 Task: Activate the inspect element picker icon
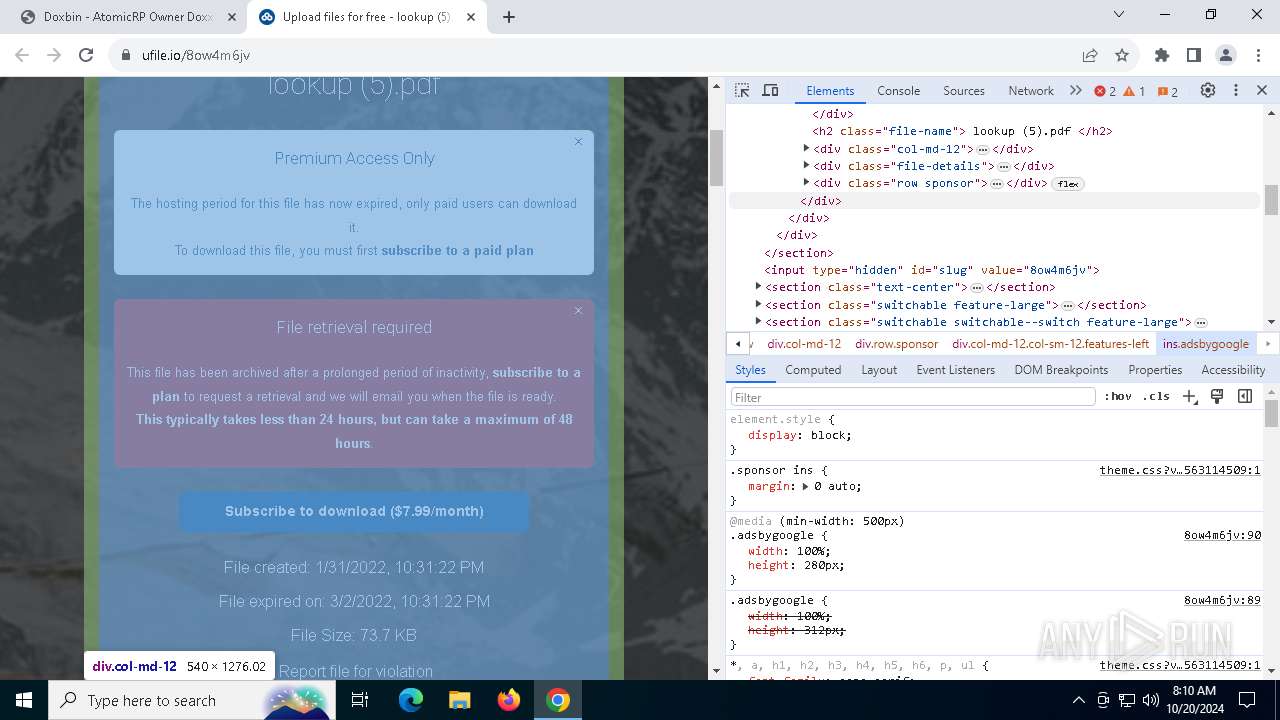(x=742, y=90)
